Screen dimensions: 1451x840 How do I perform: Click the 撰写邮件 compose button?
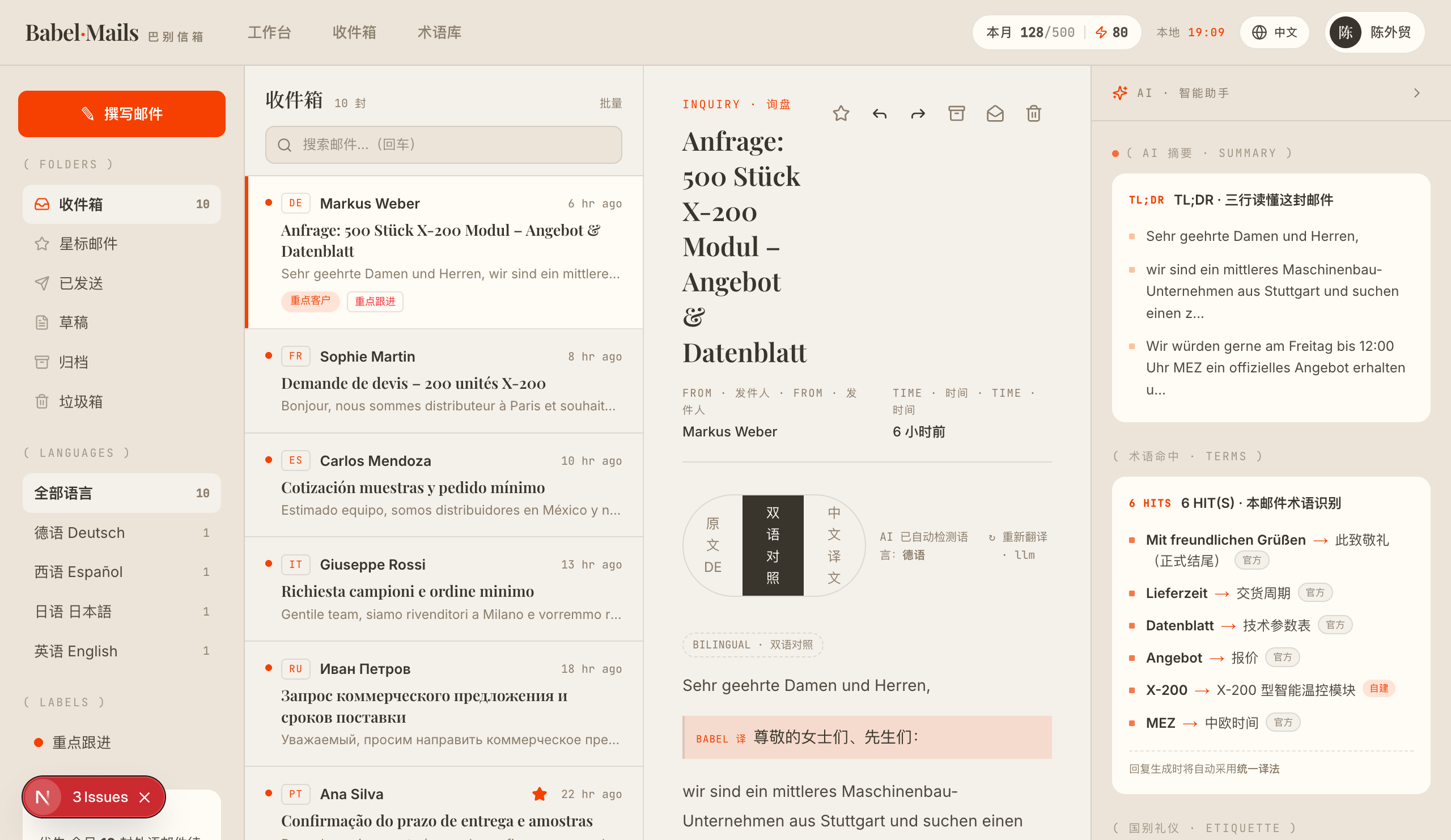[121, 114]
